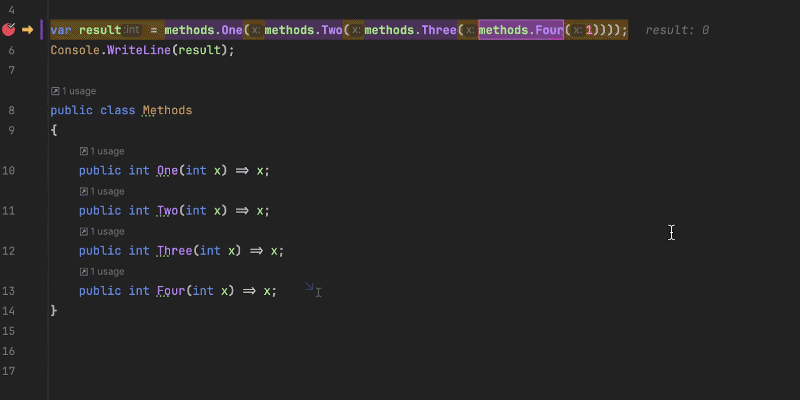The height and width of the screenshot is (400, 800).
Task: Click the 'x:' parameter hint before literal 1
Action: (x=578, y=31)
